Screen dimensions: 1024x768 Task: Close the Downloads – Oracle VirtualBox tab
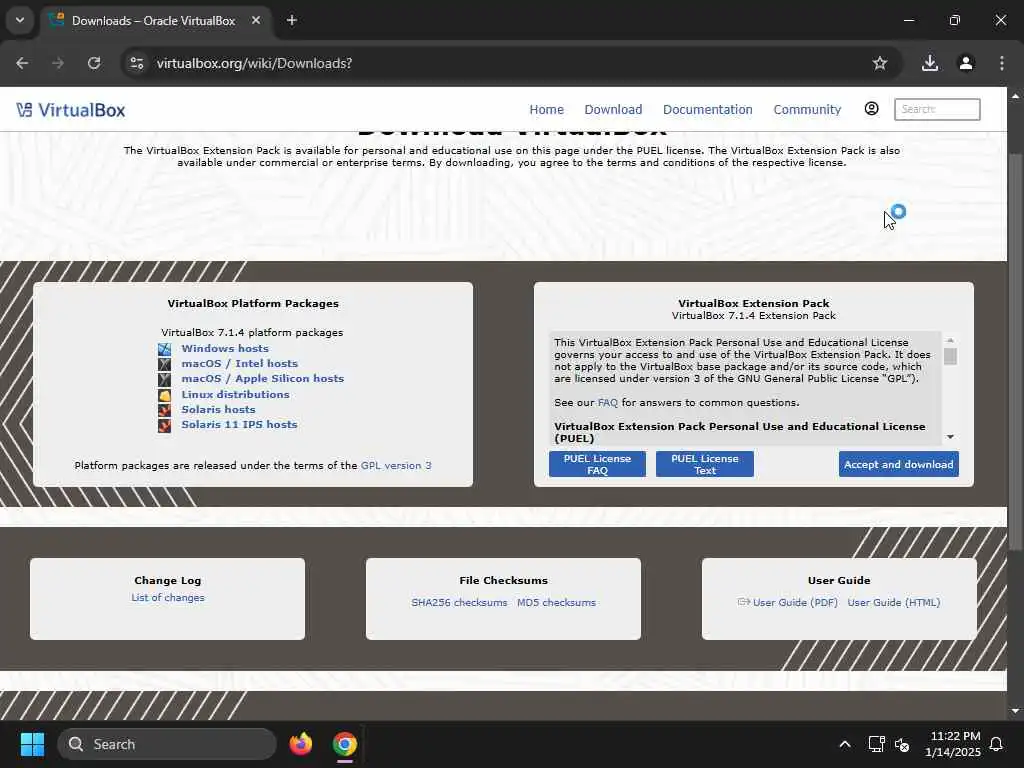(256, 20)
